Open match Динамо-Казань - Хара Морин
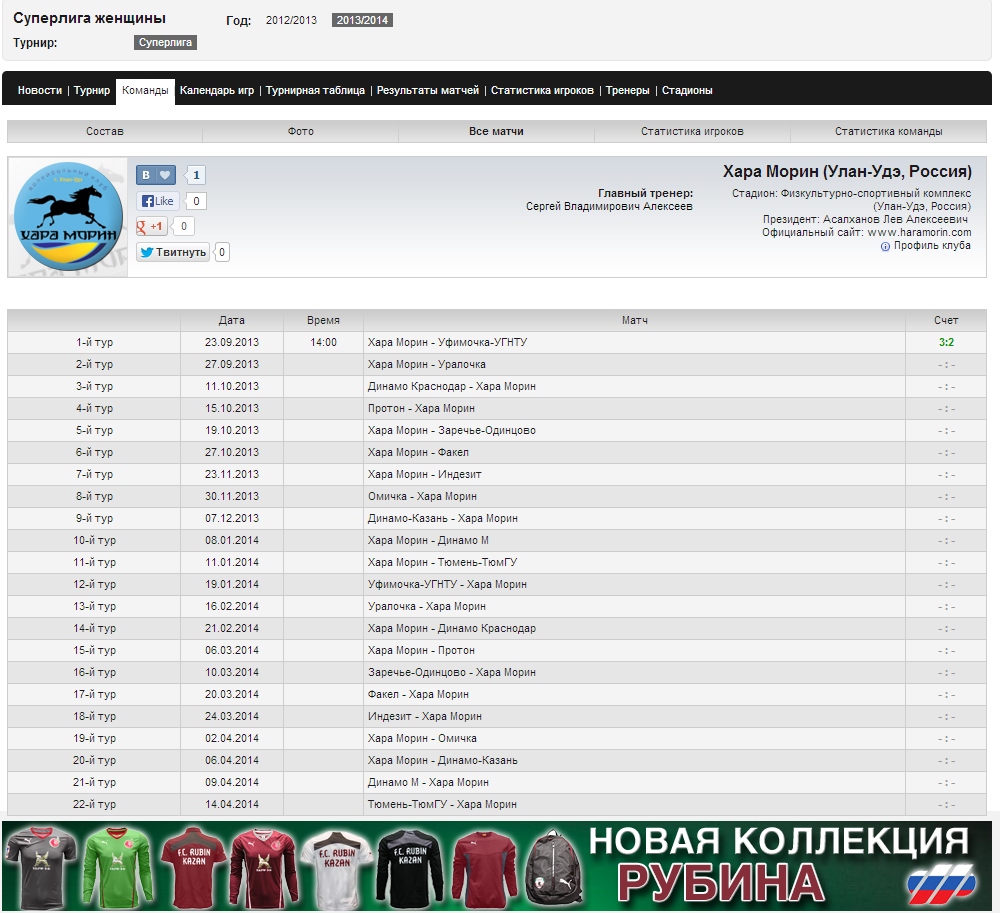The width and height of the screenshot is (1000, 913). point(443,518)
